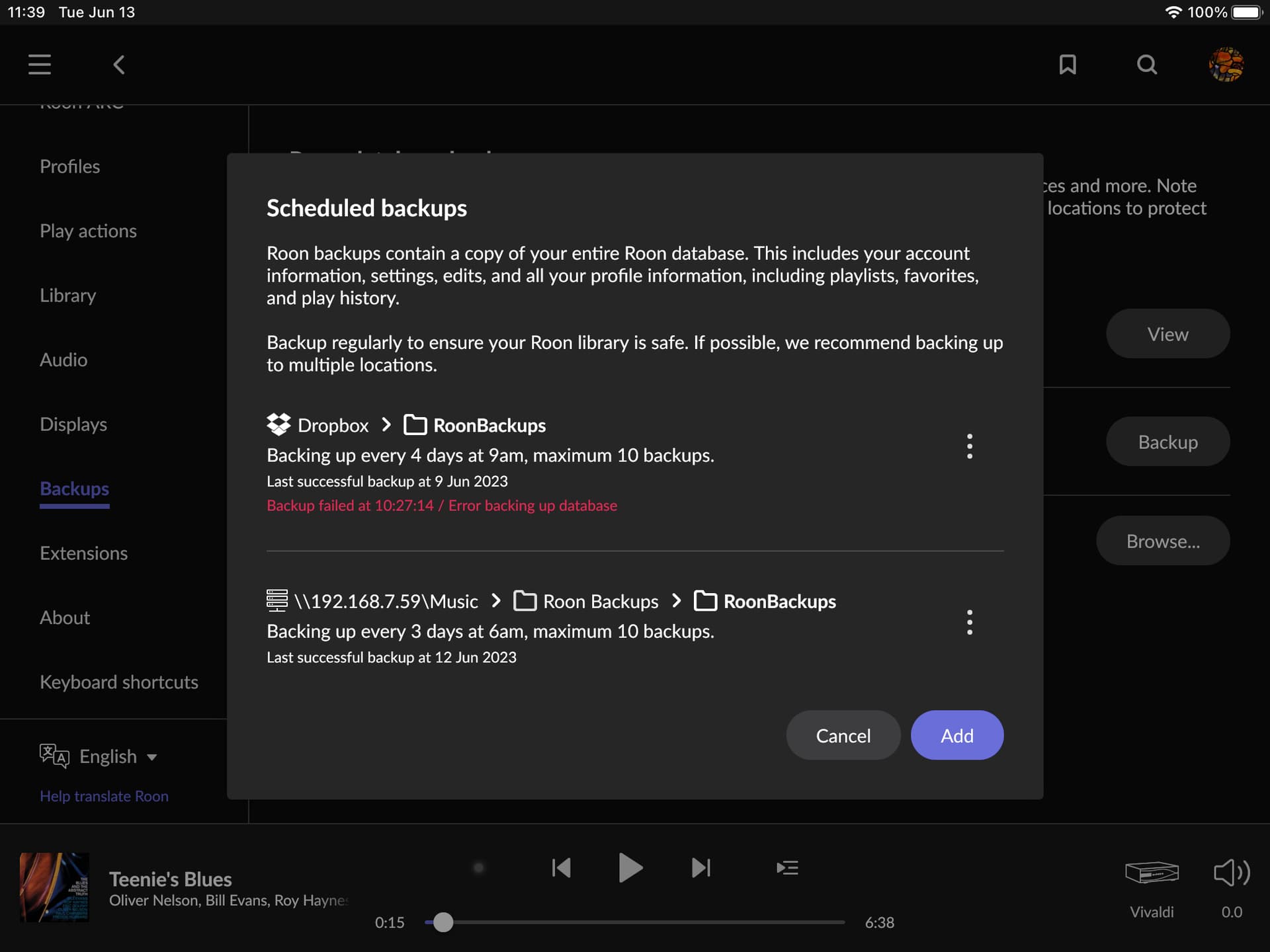Skip to the next track
The width and height of the screenshot is (1270, 952).
[x=700, y=867]
